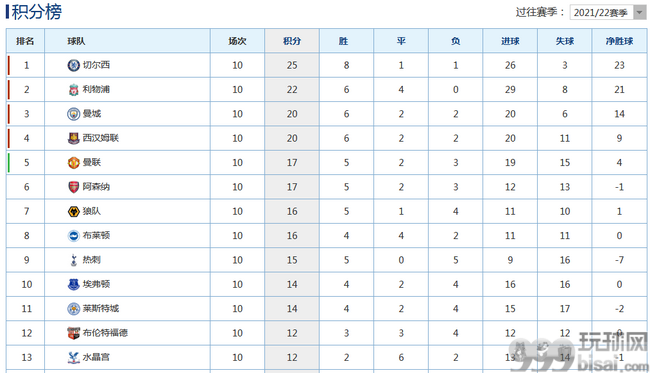Screen dimensions: 650x373
Task: Click the 进球 column header
Action: coord(510,41)
